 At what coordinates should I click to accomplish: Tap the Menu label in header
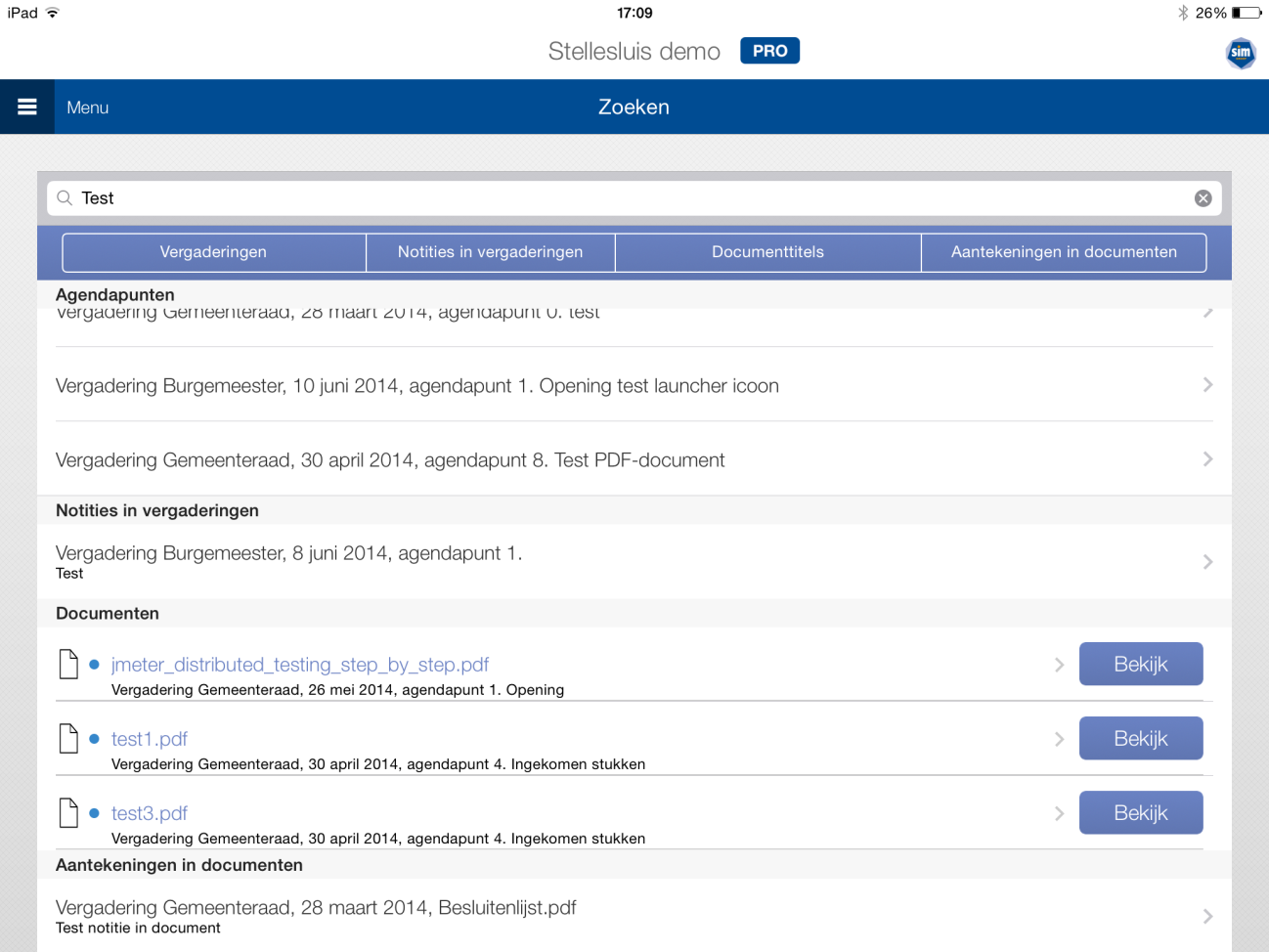pyautogui.click(x=87, y=108)
